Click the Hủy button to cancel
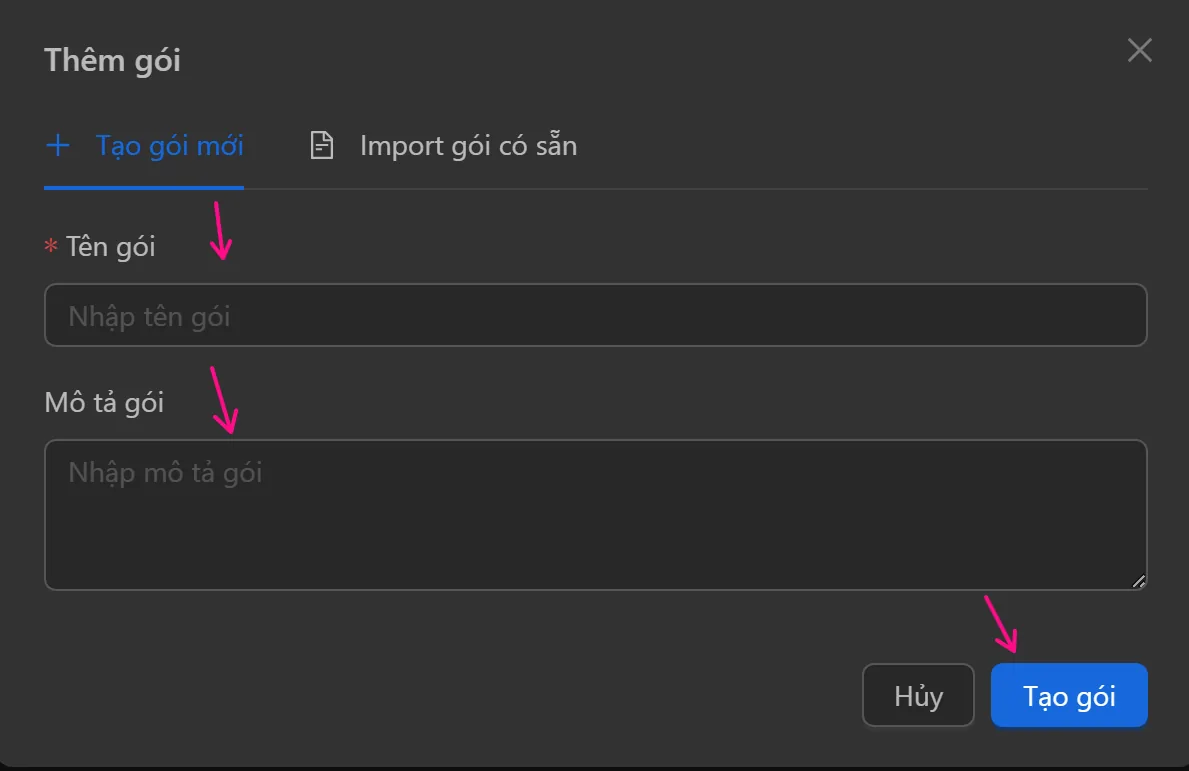 click(917, 695)
